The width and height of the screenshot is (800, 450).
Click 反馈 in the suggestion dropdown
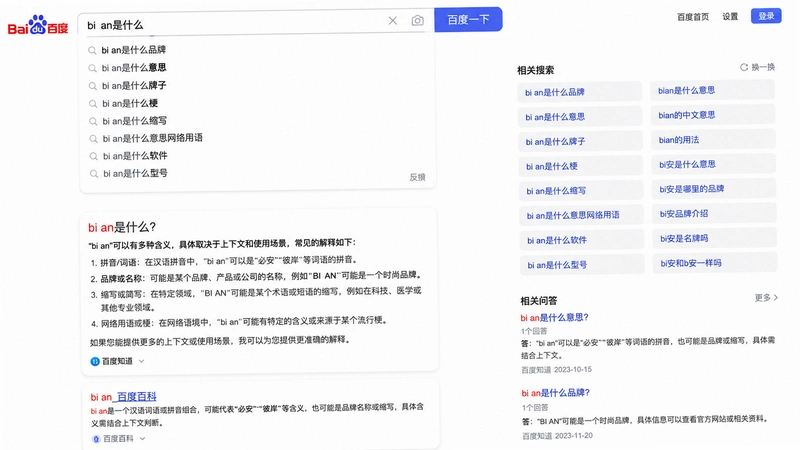tap(417, 177)
